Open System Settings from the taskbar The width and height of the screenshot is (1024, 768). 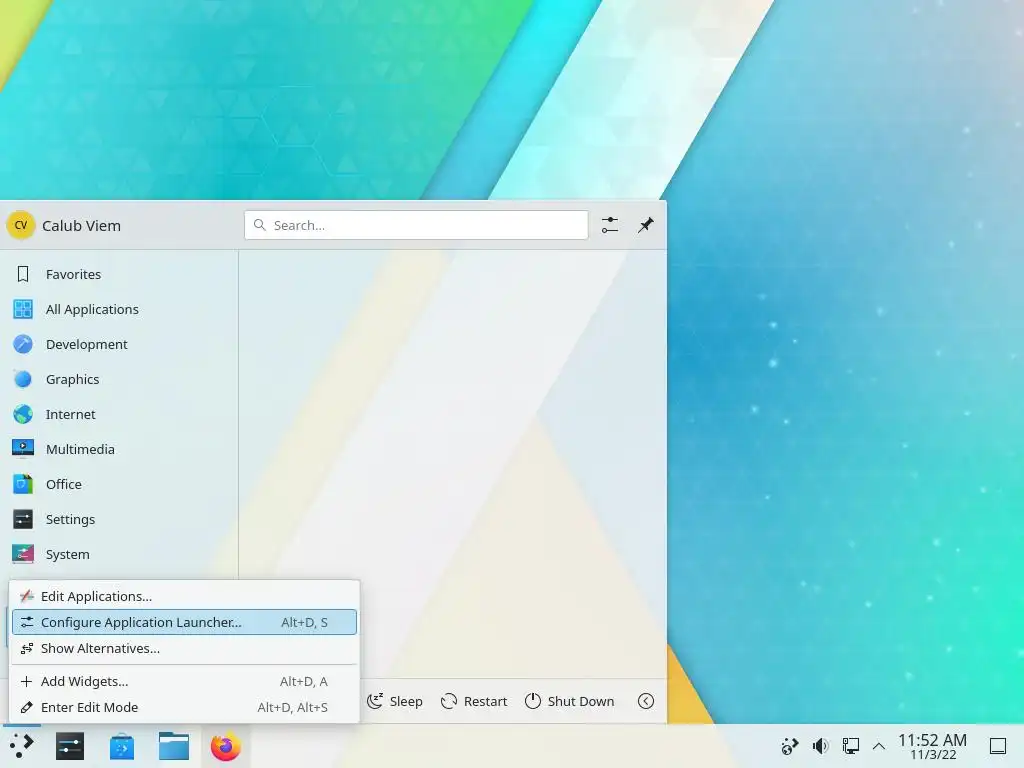tap(70, 746)
